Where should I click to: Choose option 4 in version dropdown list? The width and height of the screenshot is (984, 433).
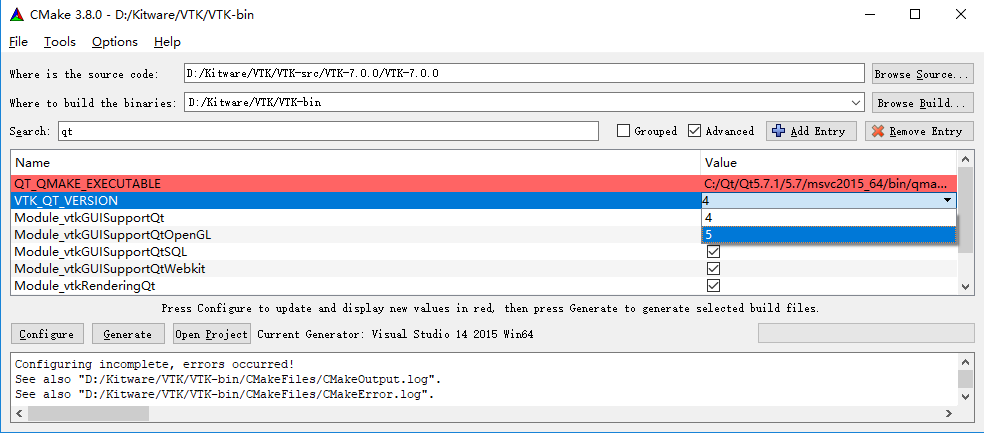coord(828,217)
